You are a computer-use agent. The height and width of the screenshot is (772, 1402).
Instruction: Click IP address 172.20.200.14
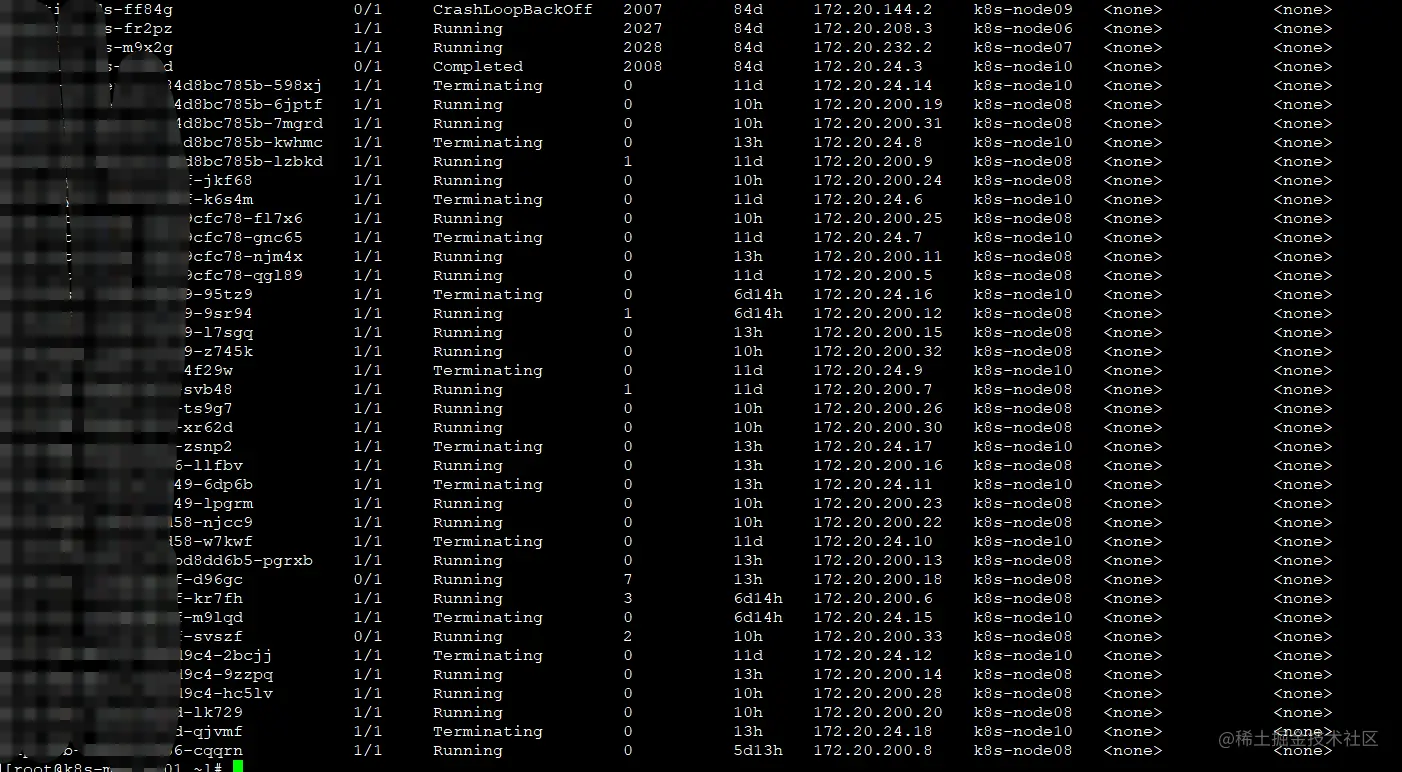(877, 675)
